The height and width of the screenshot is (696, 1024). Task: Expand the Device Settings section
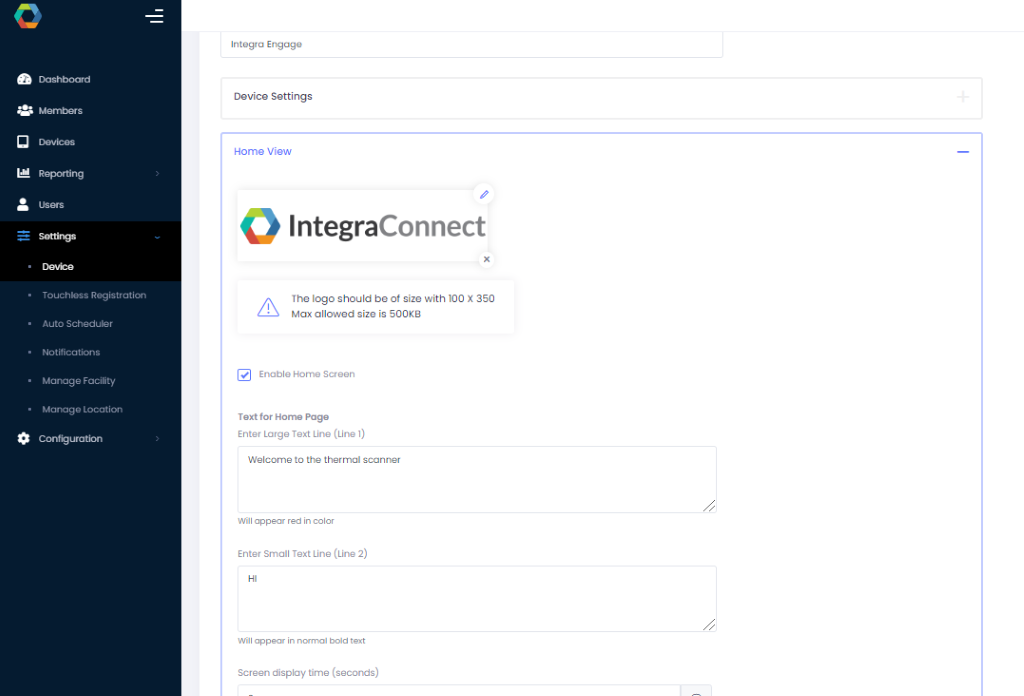point(962,97)
